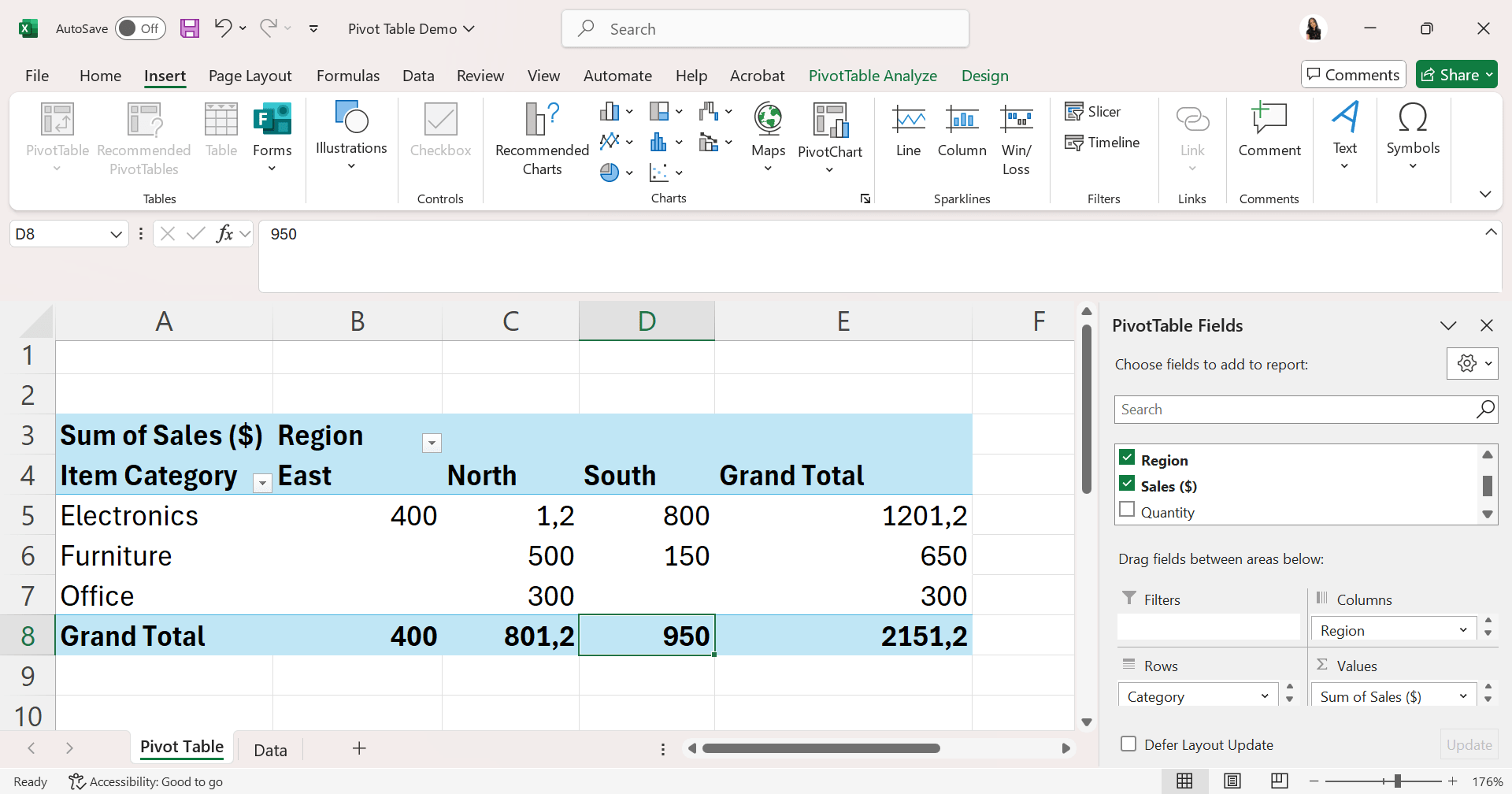Toggle the AutoSave switch
This screenshot has height=794, width=1512.
click(140, 29)
